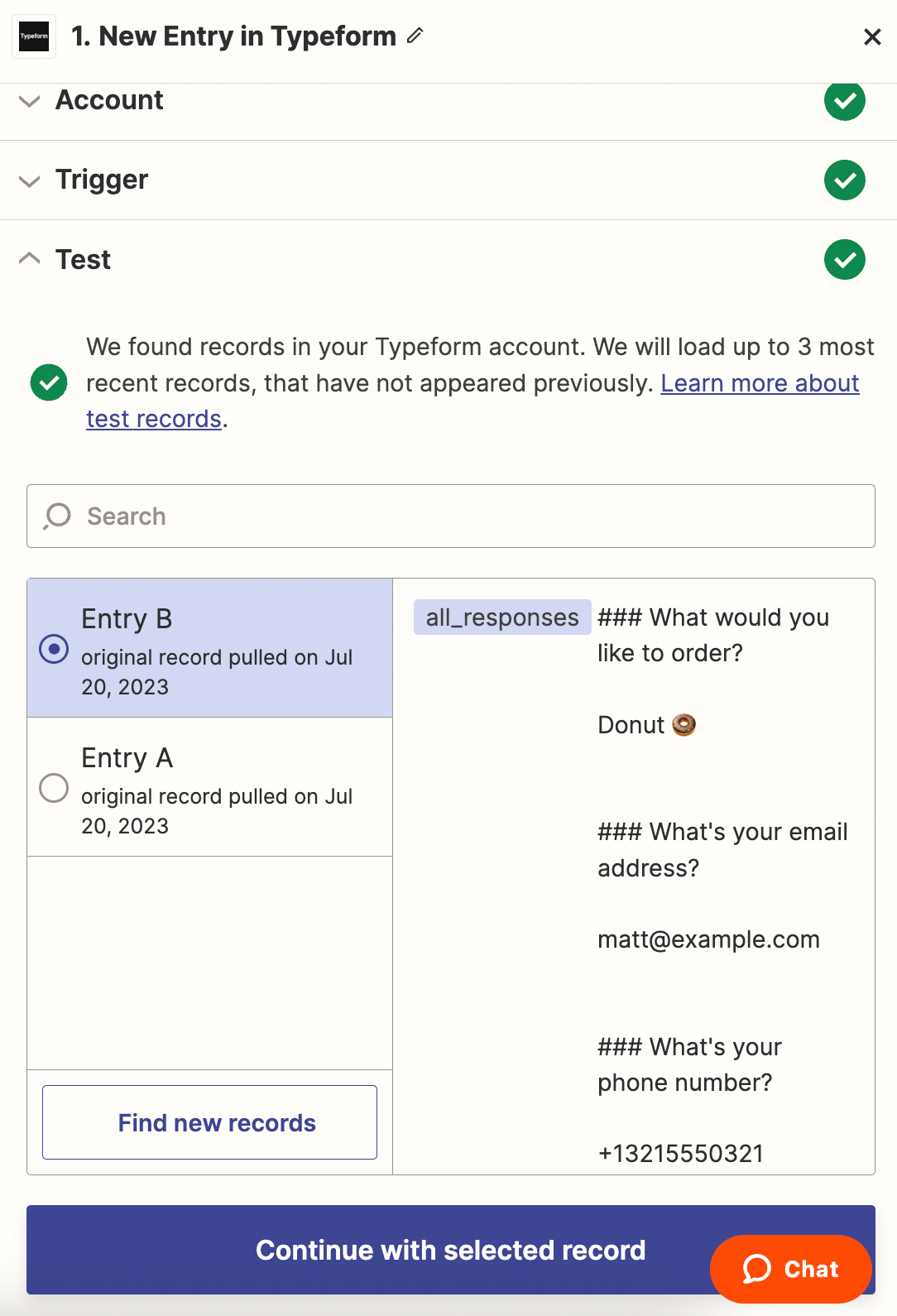This screenshot has width=897, height=1316.
Task: Close the step editor panel
Action: pos(872,36)
